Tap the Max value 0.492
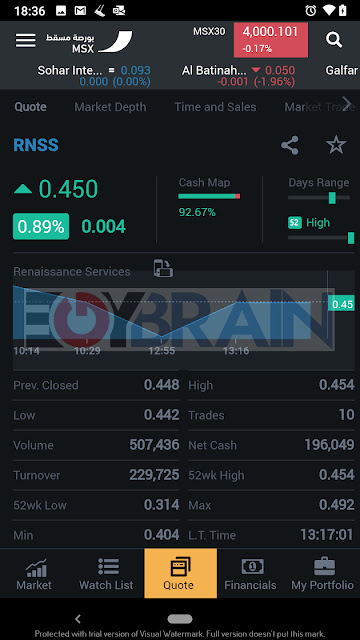 pos(337,505)
